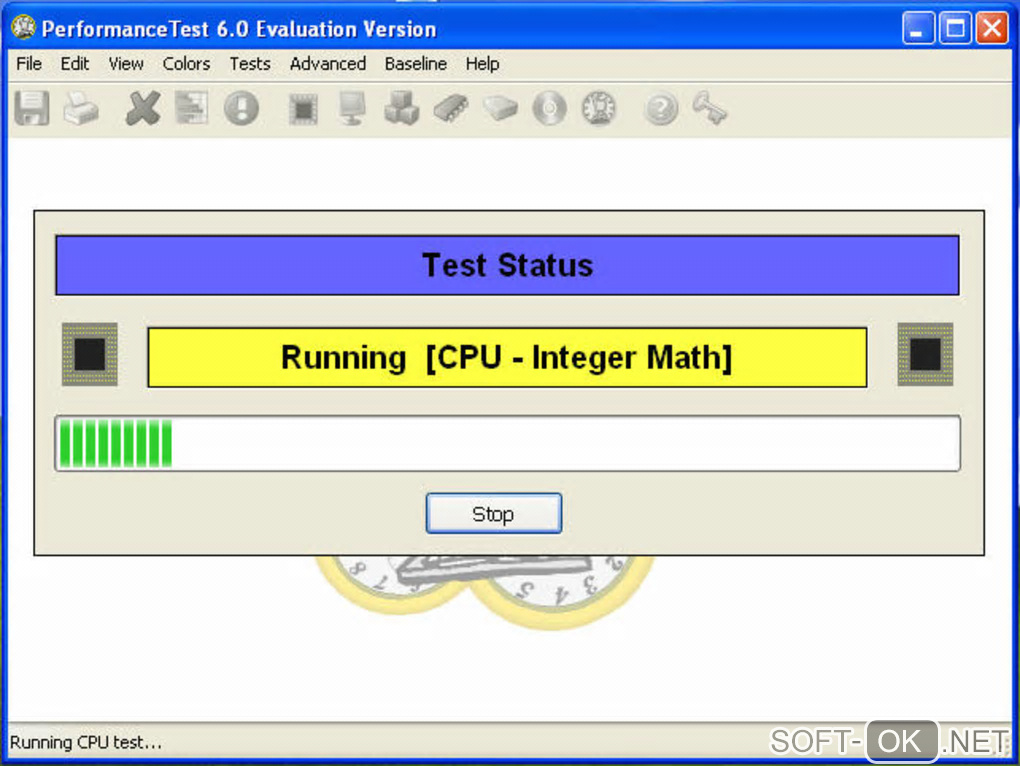Image resolution: width=1020 pixels, height=766 pixels.
Task: Click the PerformanceTest title bar app icon
Action: pyautogui.click(x=24, y=28)
